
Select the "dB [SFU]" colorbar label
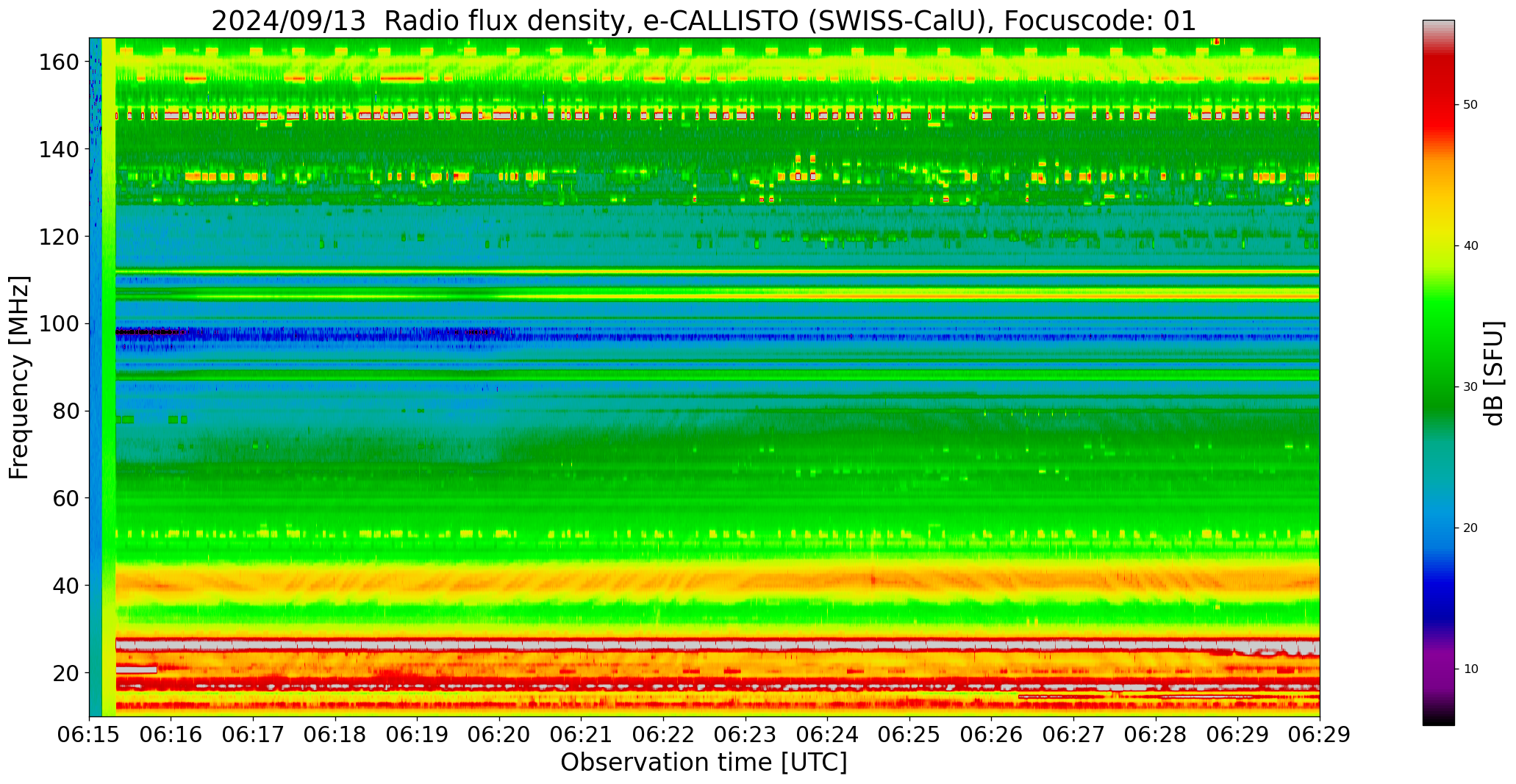pyautogui.click(x=1494, y=373)
